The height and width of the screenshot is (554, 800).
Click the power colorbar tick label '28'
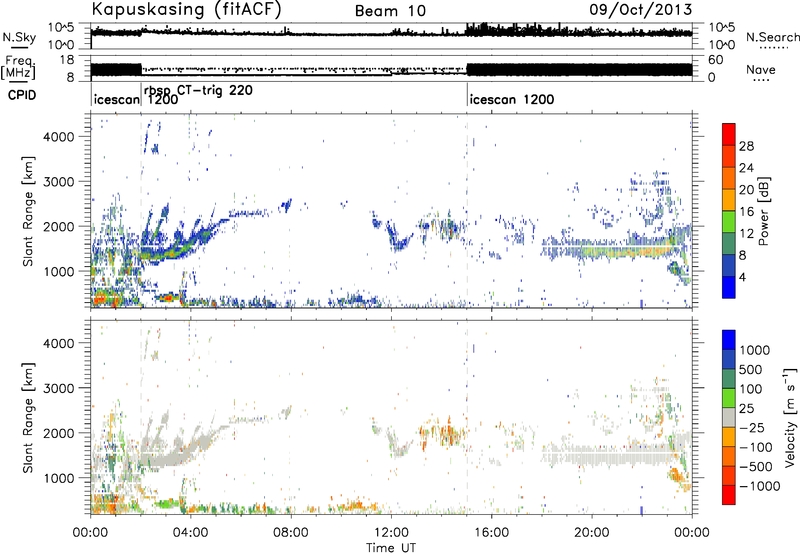(746, 146)
